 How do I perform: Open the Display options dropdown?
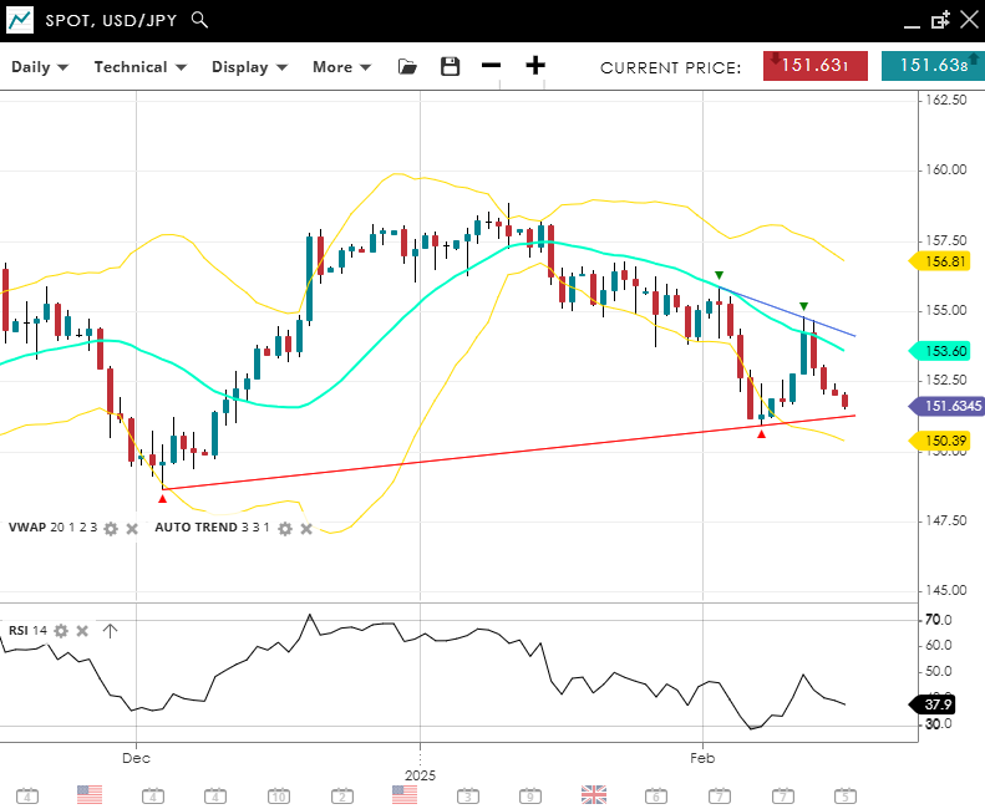[249, 67]
